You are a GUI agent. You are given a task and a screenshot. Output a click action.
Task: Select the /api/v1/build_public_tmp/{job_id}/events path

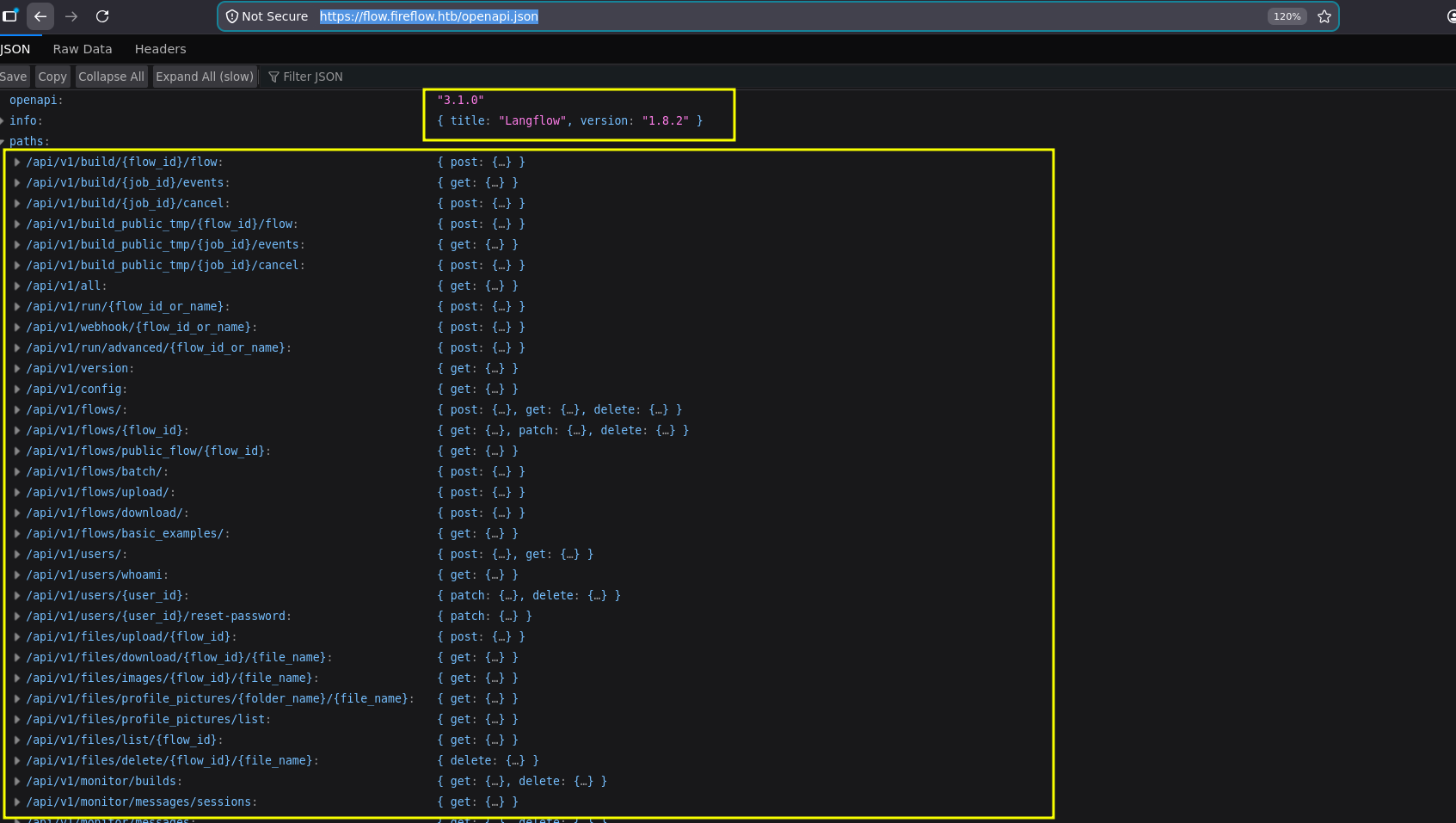pyautogui.click(x=165, y=244)
